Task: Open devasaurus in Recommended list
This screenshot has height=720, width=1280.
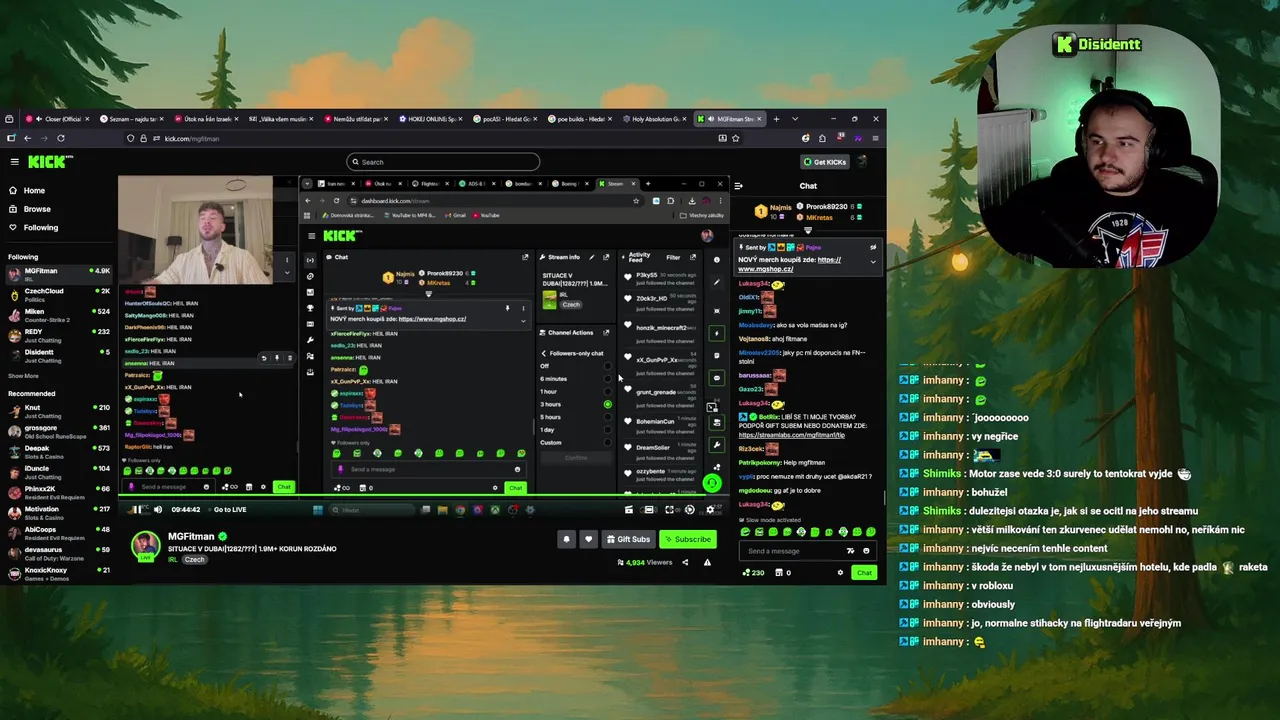Action: (58, 554)
